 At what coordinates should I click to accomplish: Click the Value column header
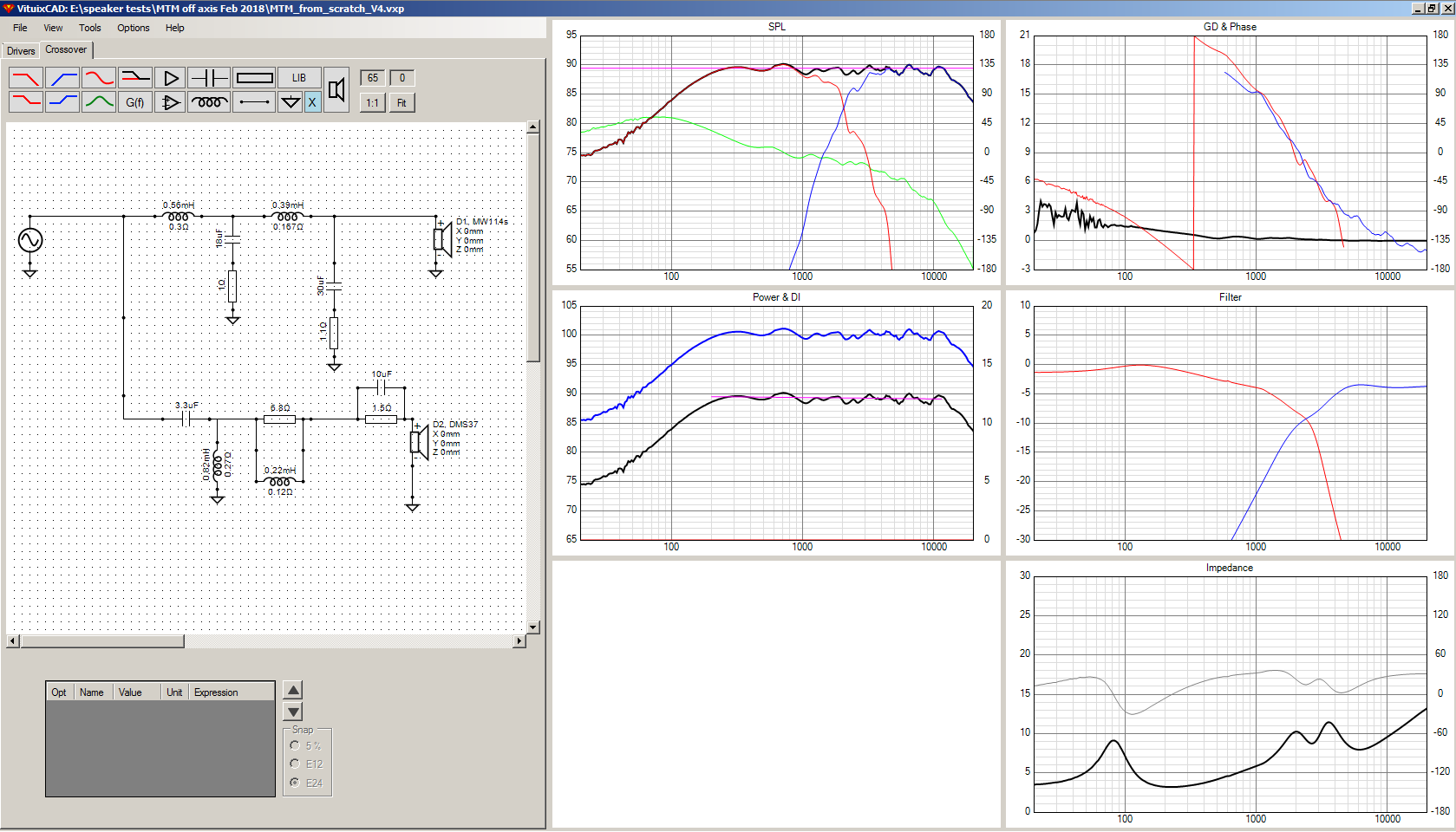click(x=136, y=692)
